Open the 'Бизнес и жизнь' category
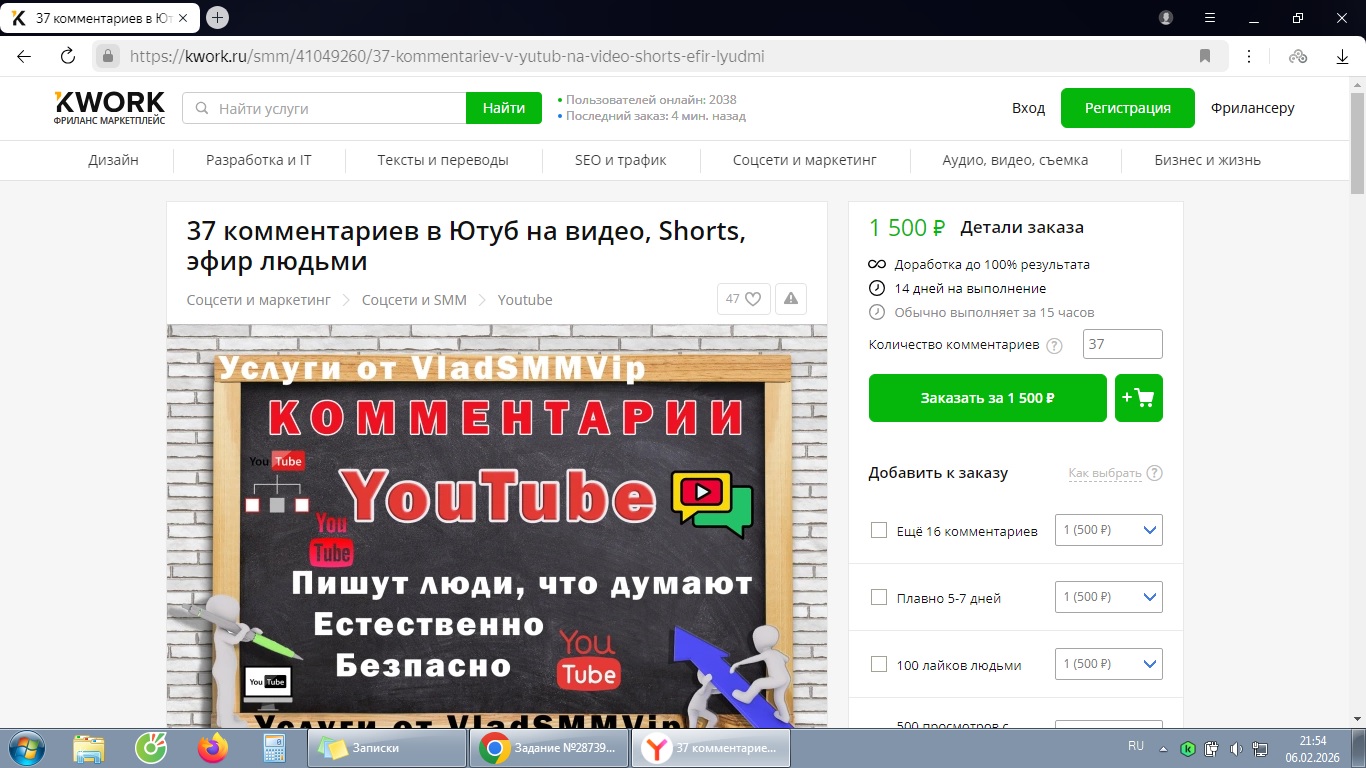This screenshot has height=768, width=1366. tap(1207, 160)
